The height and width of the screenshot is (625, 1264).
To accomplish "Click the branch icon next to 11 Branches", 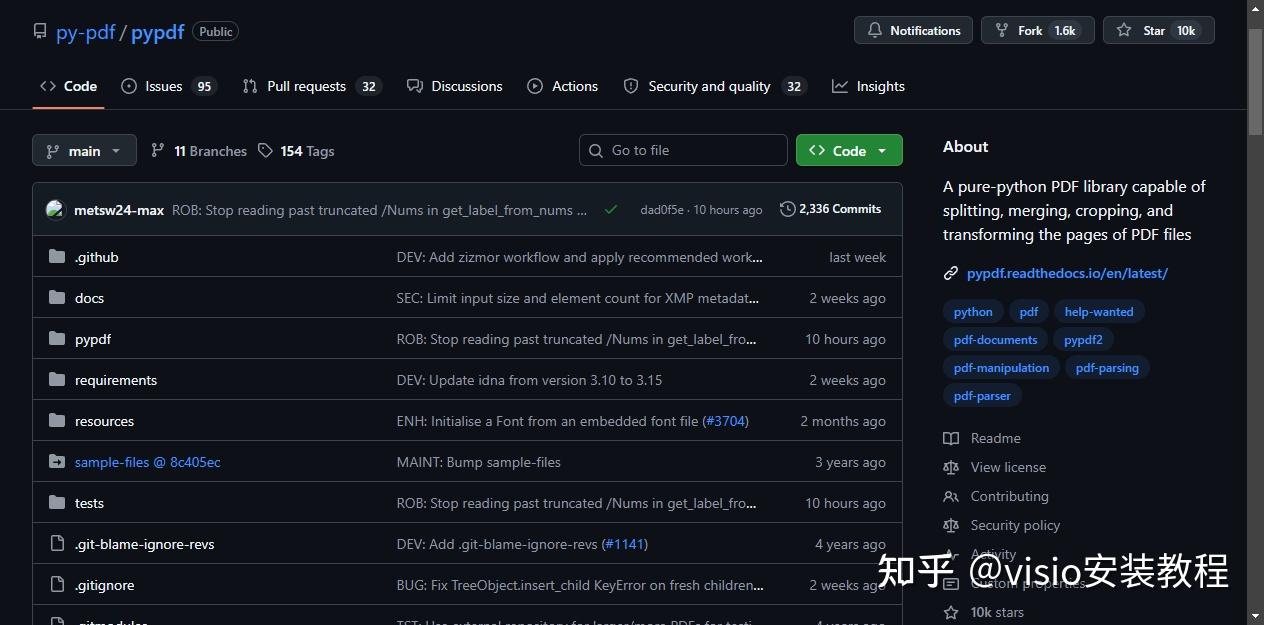I will (158, 150).
